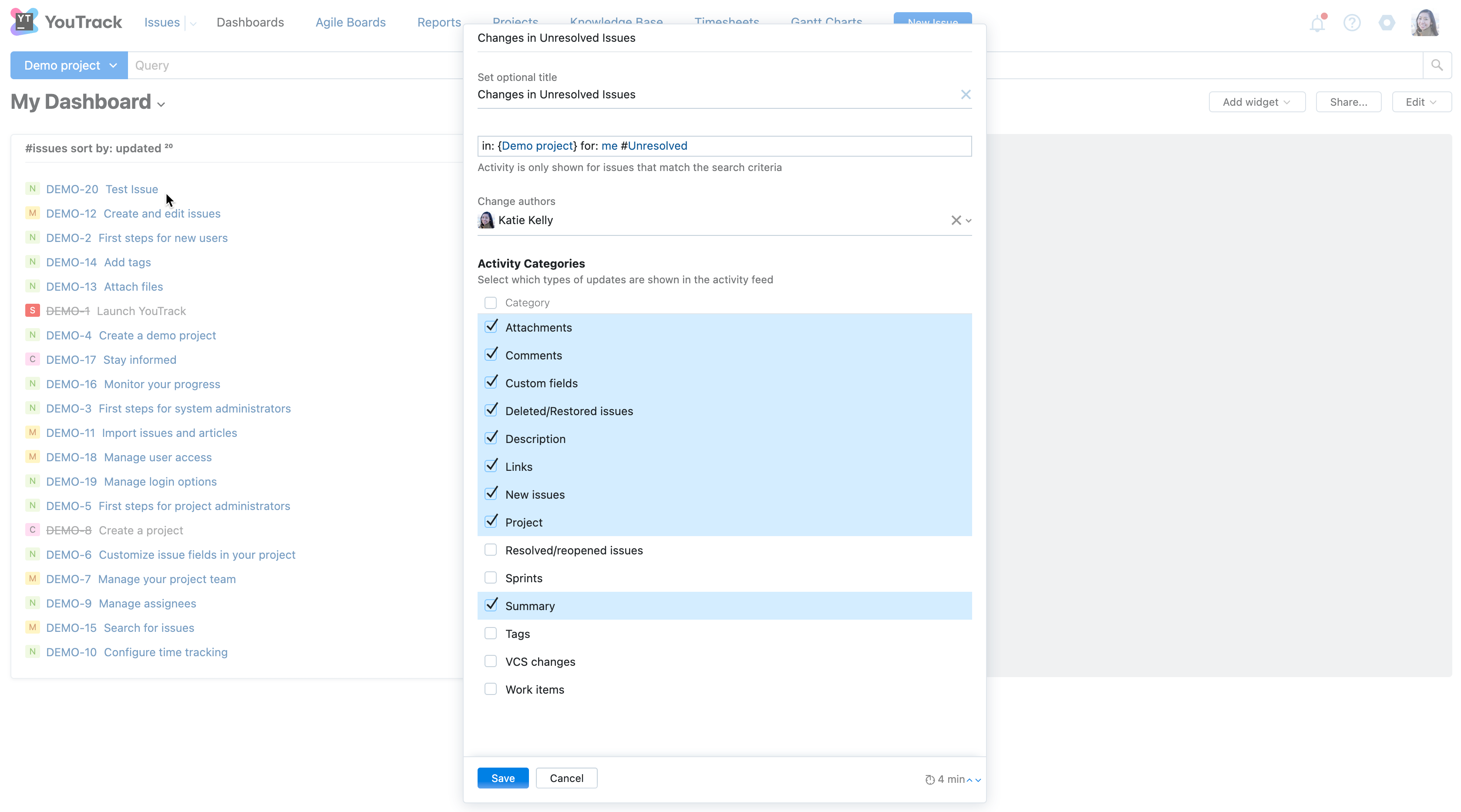Open user profile avatar
The width and height of the screenshot is (1461, 812).
[1425, 23]
